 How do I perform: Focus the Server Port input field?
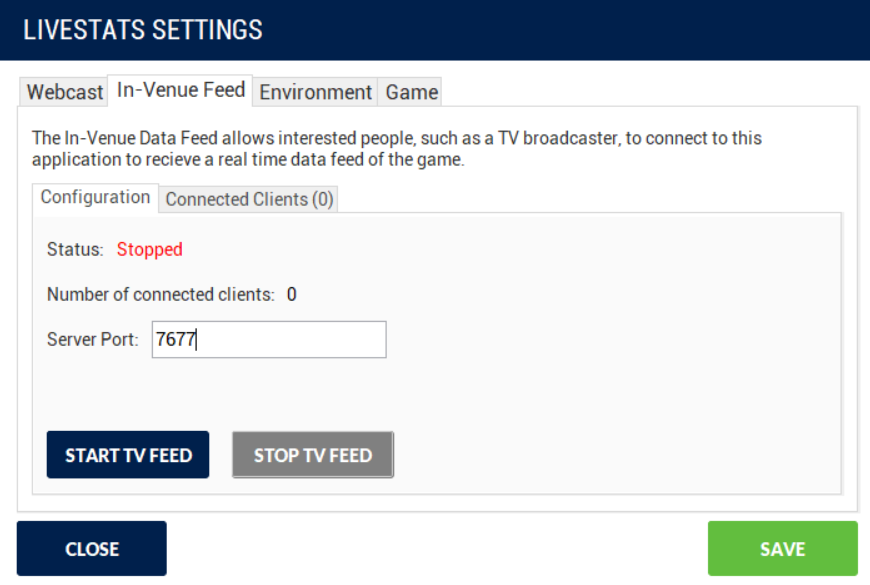pyautogui.click(x=268, y=340)
